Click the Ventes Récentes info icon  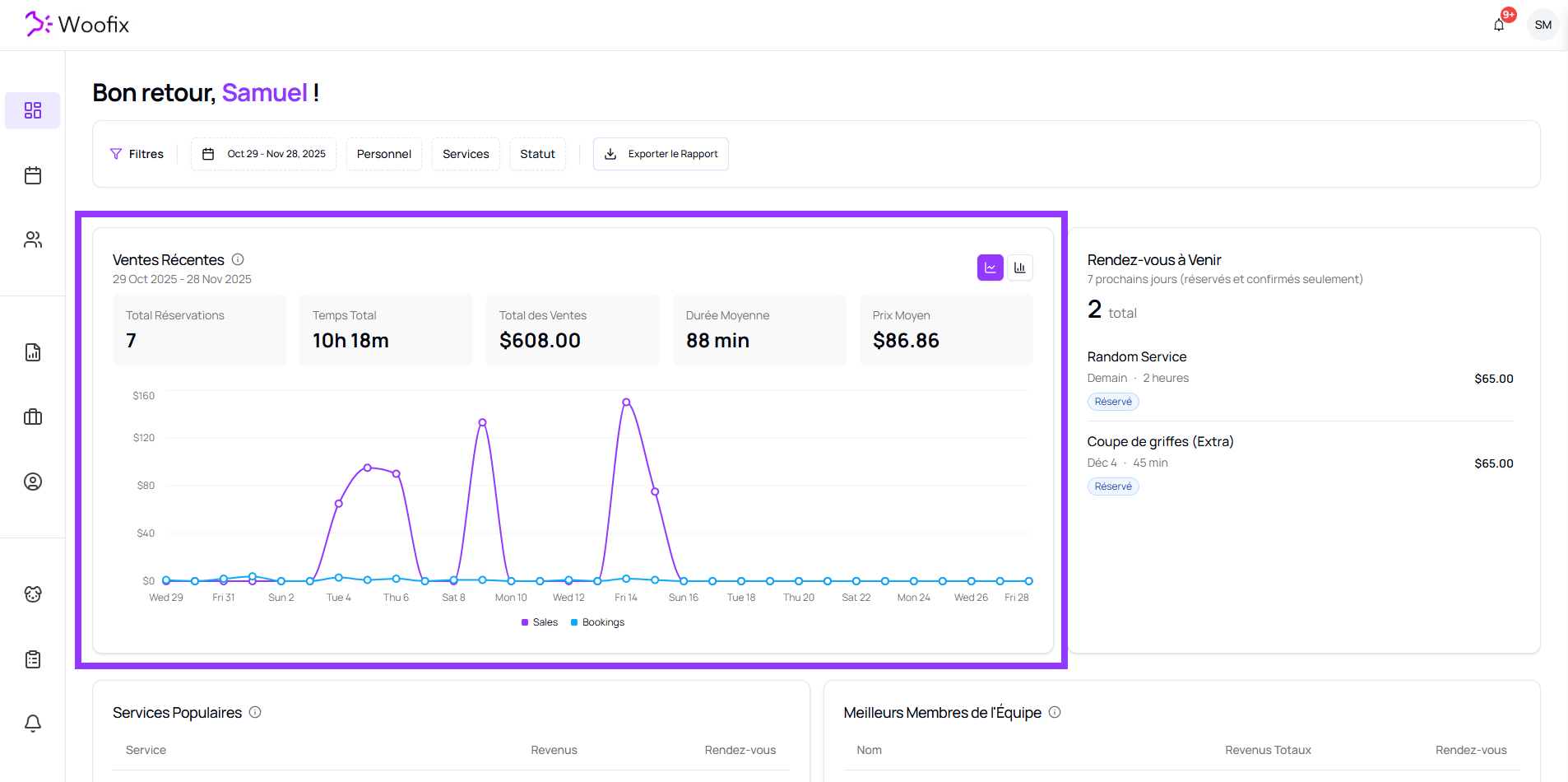(238, 259)
